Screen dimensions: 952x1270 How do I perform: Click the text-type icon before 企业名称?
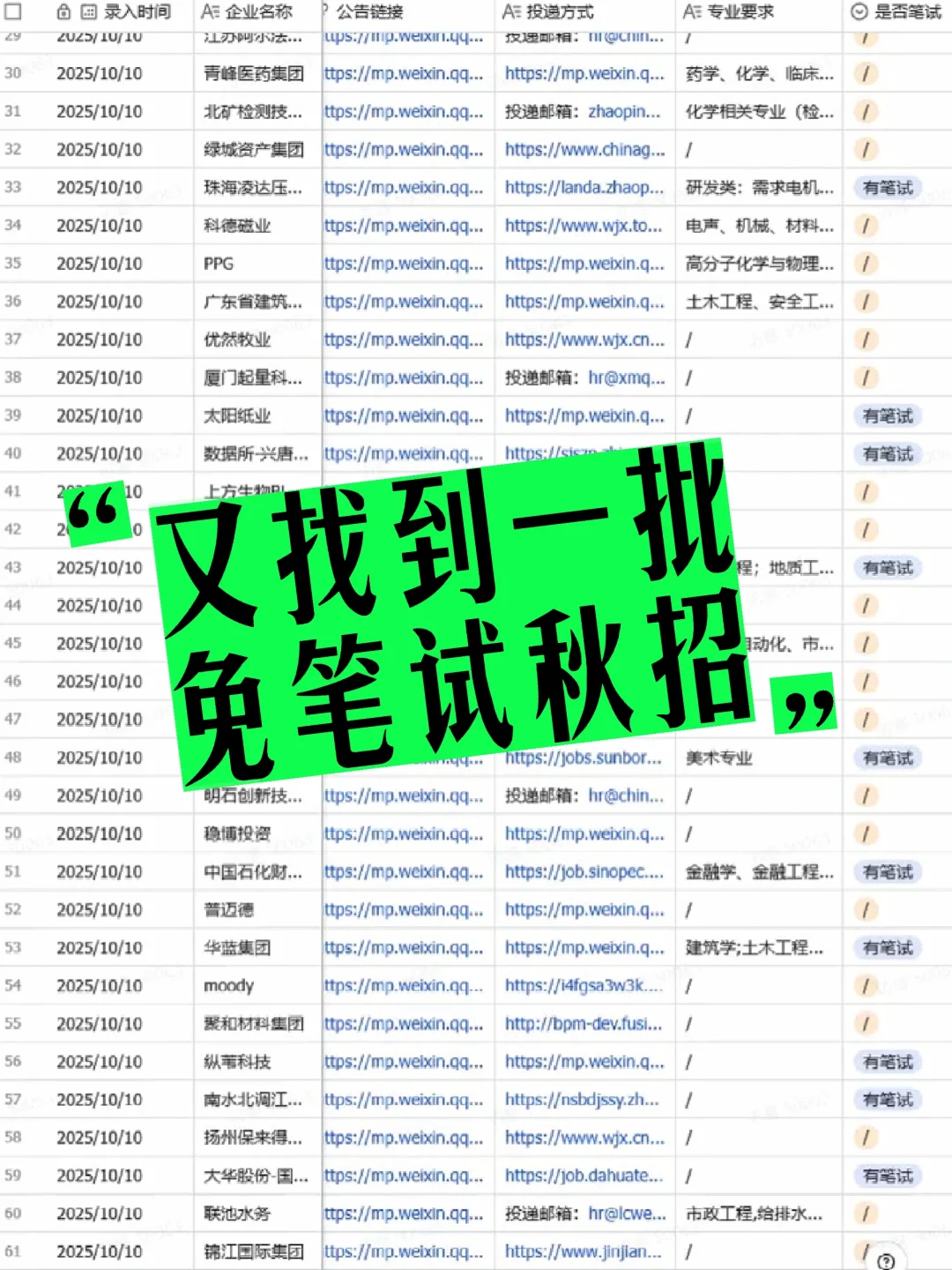tap(210, 11)
